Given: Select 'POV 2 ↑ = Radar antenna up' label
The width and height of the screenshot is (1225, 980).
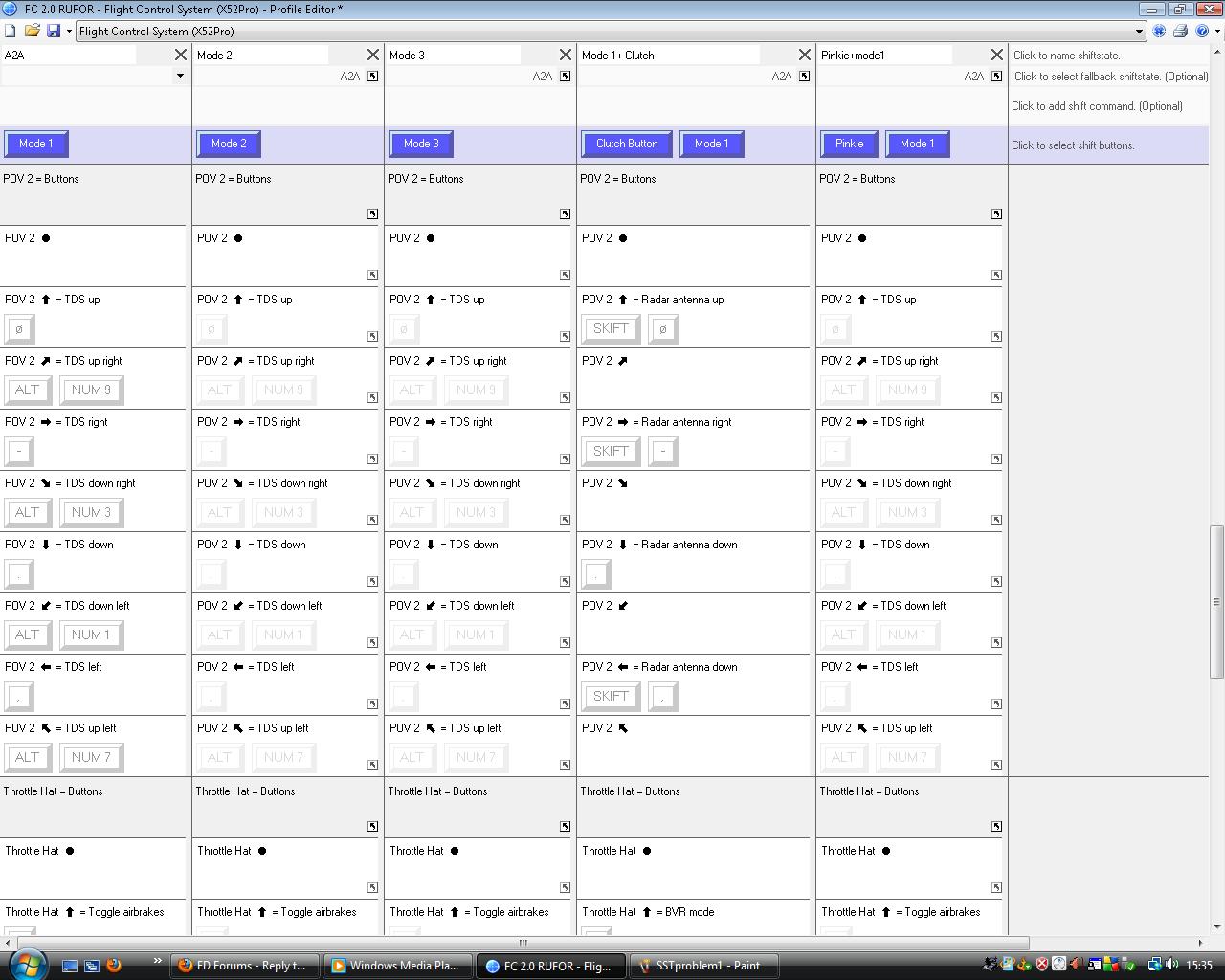Looking at the screenshot, I should click(653, 300).
